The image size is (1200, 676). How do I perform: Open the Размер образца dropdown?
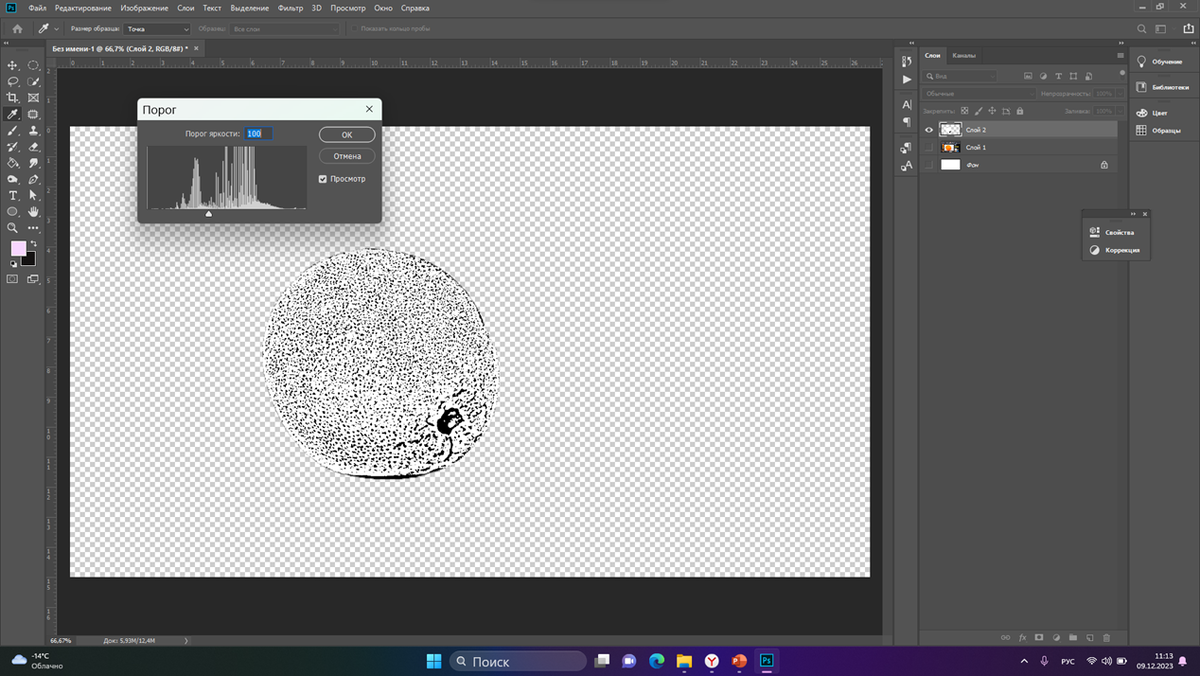coord(159,29)
